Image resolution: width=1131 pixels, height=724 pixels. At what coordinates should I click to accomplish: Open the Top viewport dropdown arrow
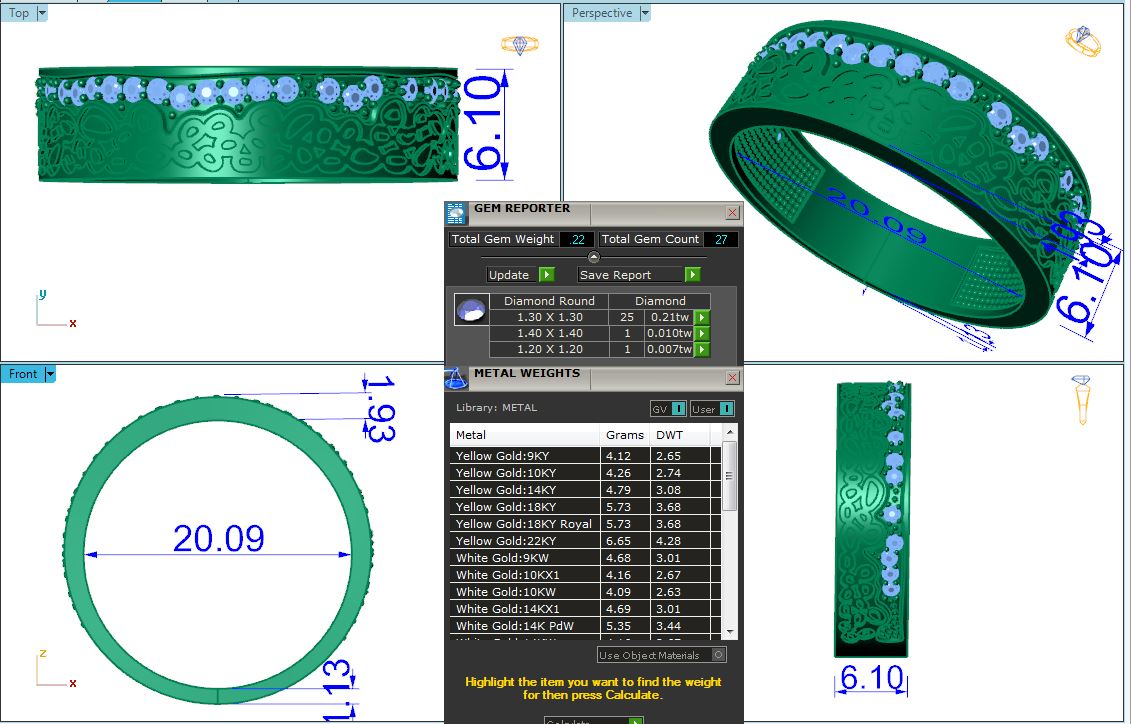[41, 14]
